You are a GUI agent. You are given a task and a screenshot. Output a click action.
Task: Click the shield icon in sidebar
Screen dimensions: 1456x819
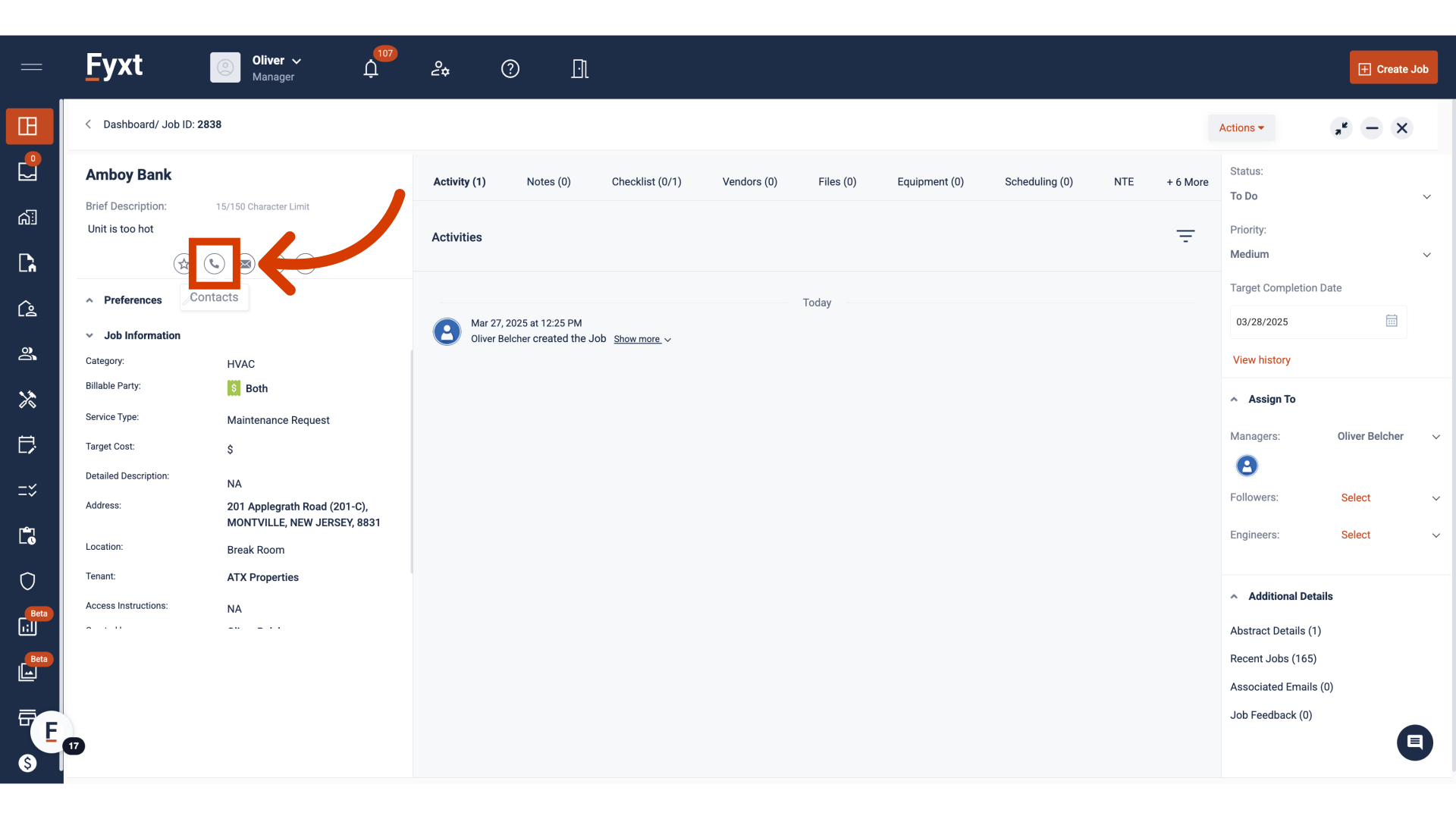(28, 582)
